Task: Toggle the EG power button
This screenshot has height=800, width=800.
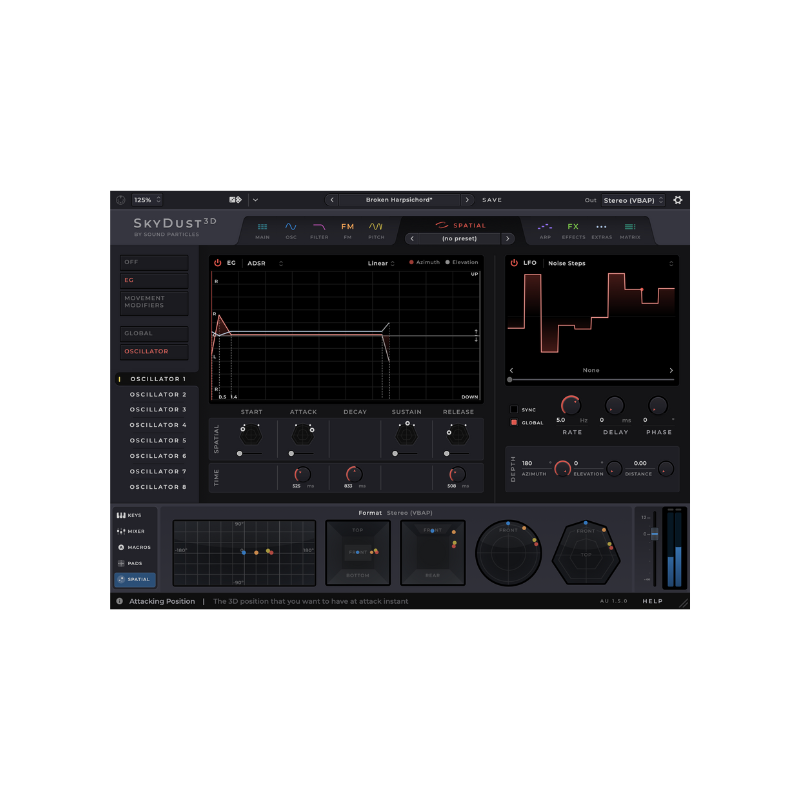Action: tap(220, 262)
